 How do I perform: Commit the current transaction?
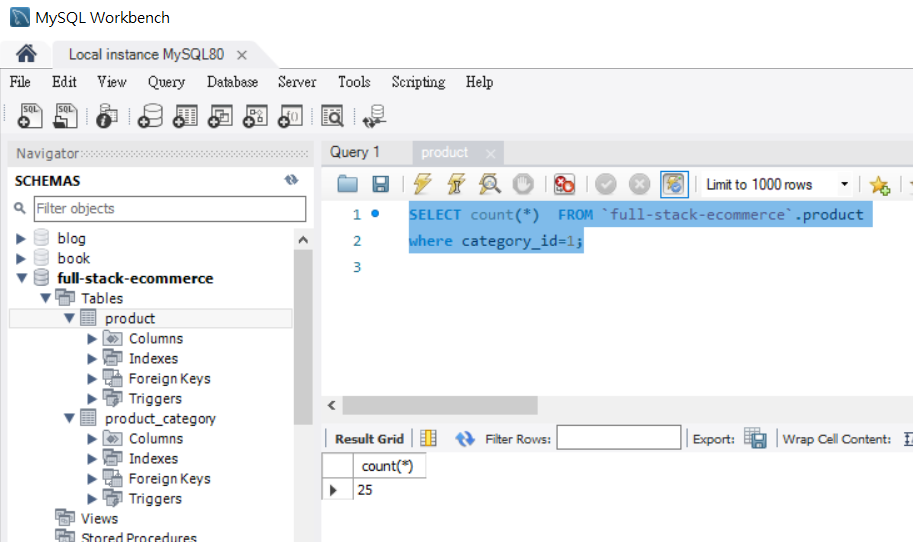click(606, 184)
